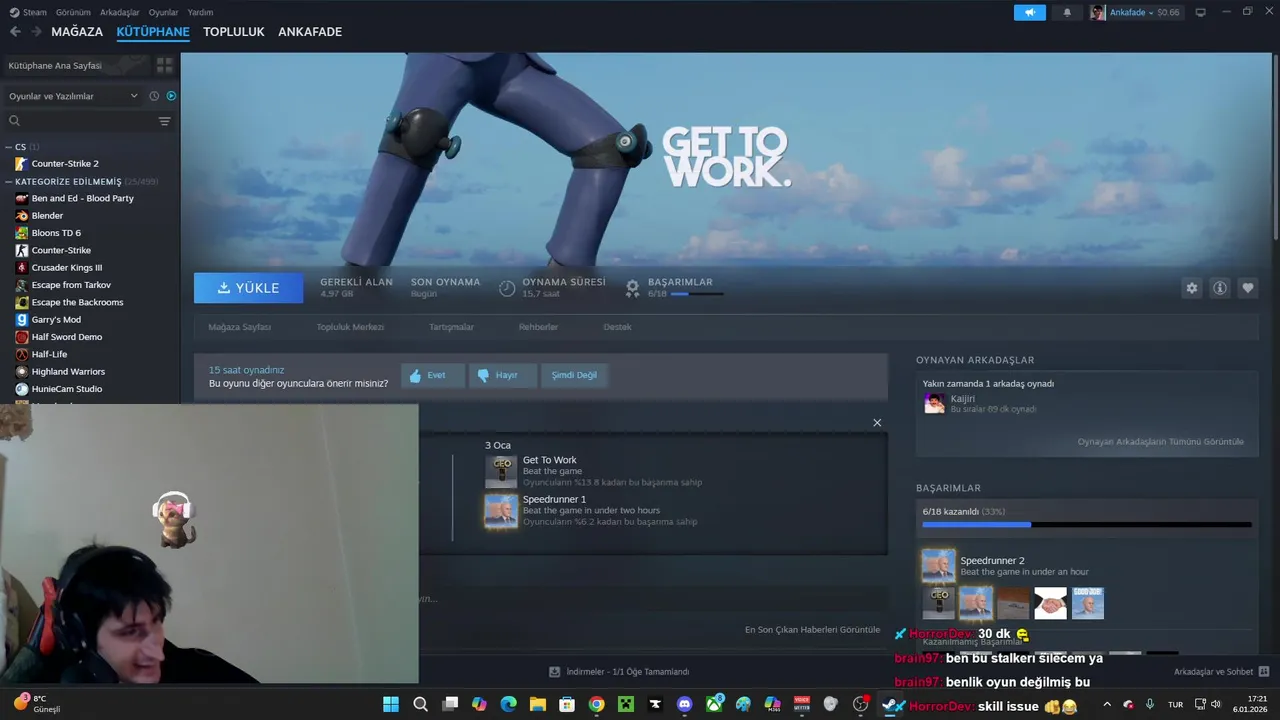
Task: Open Google Chrome from the taskbar
Action: (596, 704)
